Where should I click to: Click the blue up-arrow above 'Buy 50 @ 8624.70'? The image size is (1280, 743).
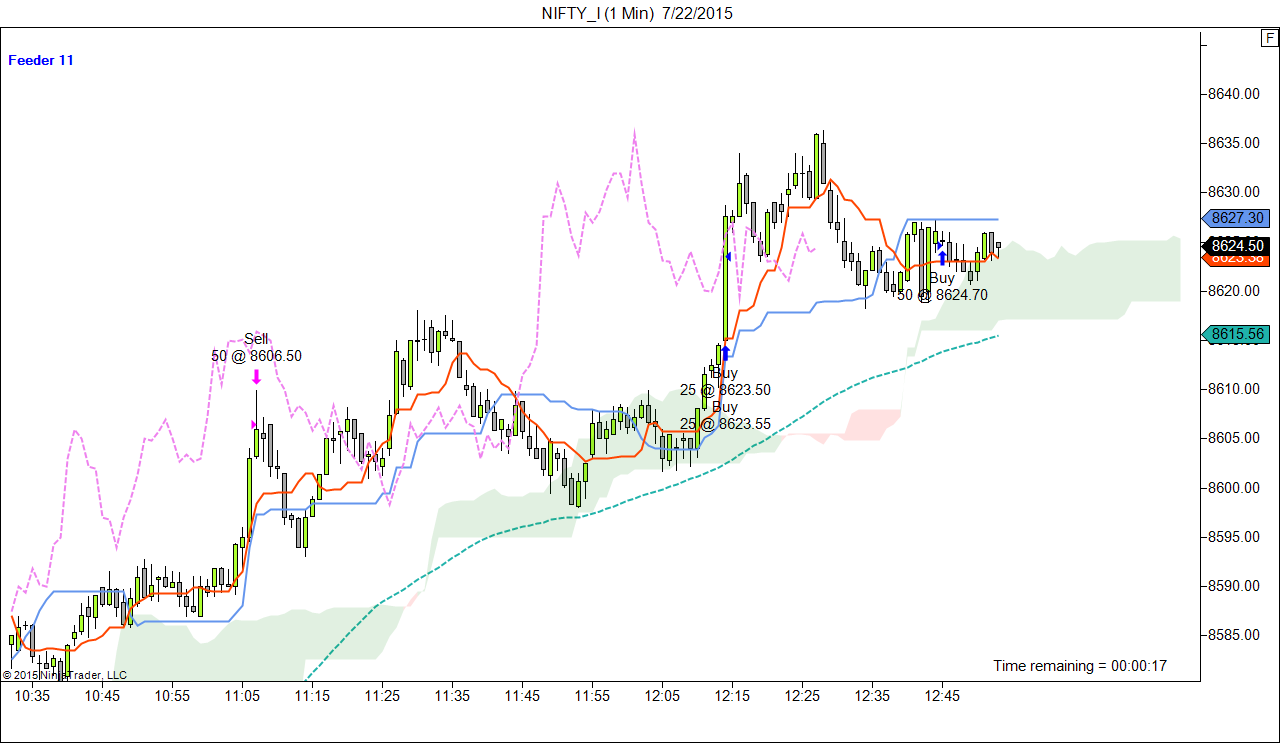click(942, 257)
